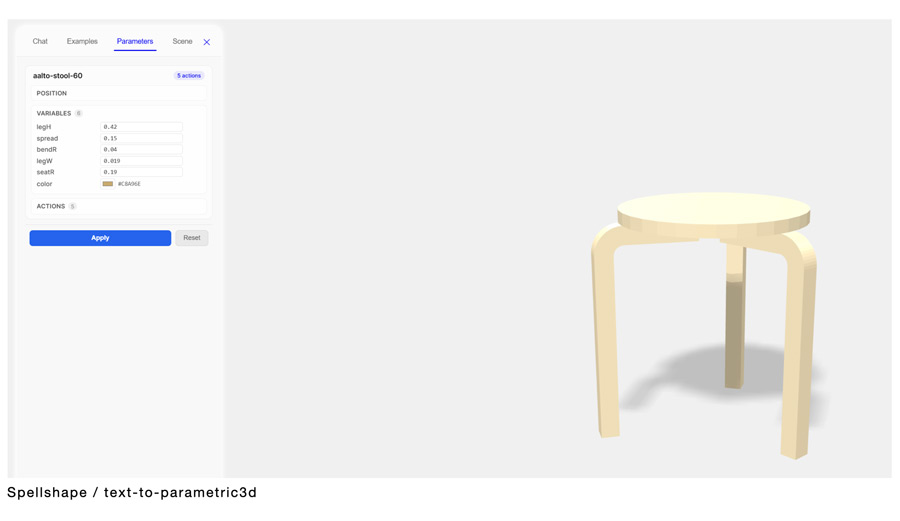The image size is (900, 521).
Task: Expand the ACTIONS section
Action: (x=118, y=206)
